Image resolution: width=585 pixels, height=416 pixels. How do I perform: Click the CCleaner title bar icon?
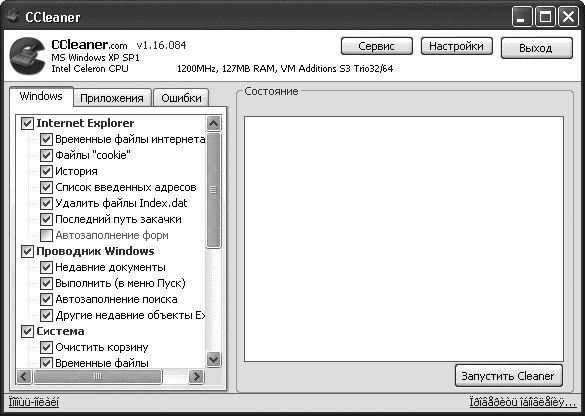coord(13,16)
